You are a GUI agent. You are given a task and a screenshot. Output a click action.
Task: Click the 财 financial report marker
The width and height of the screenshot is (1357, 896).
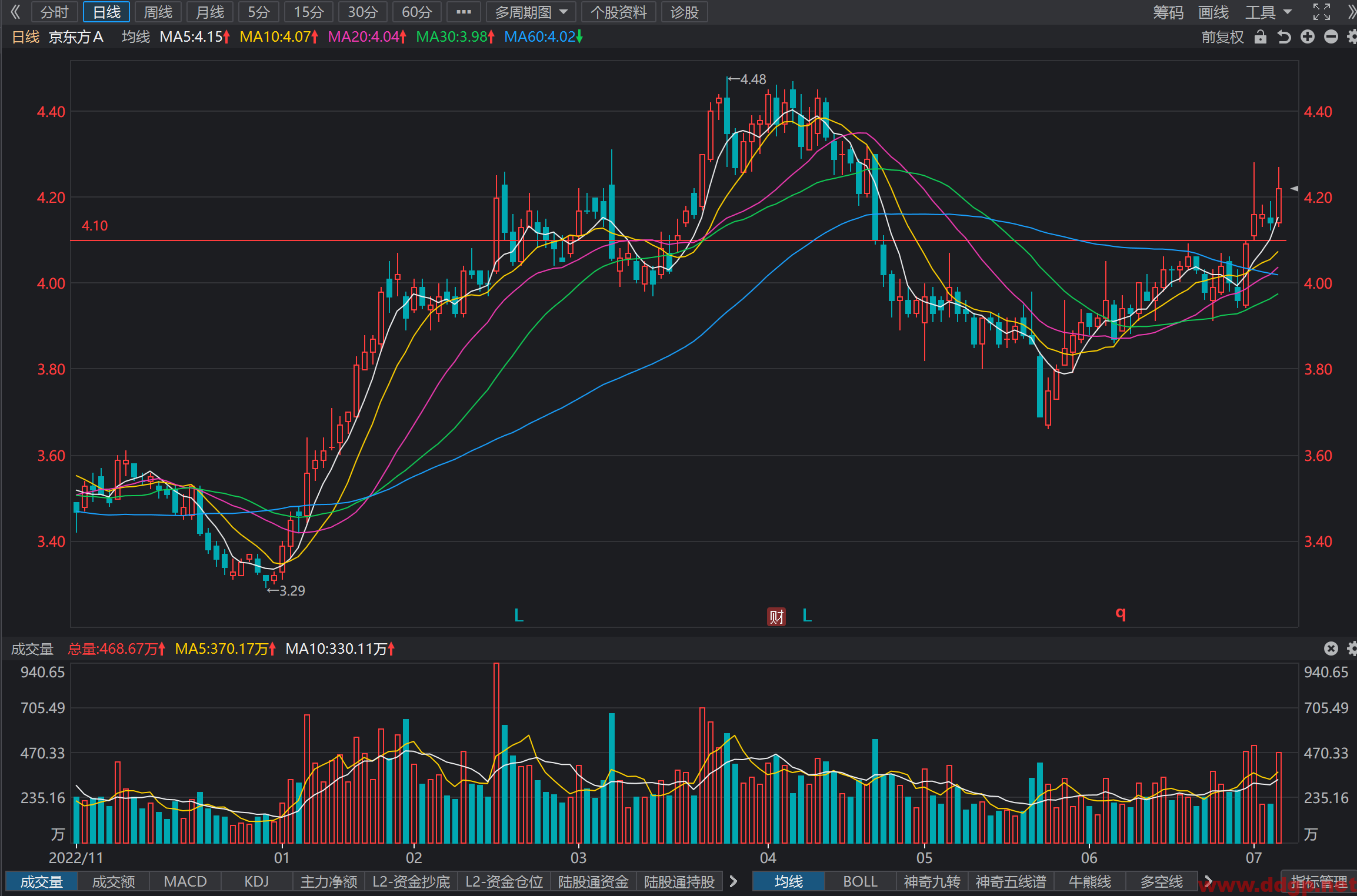tap(776, 616)
